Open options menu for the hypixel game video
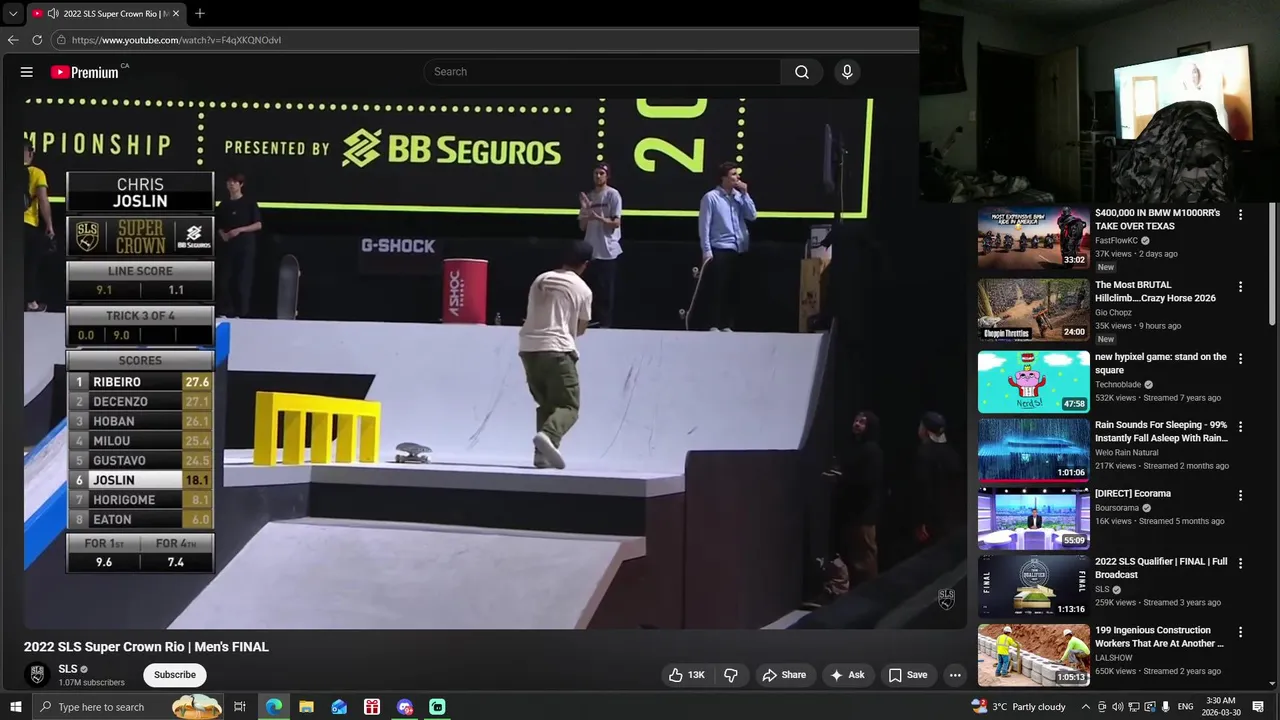Viewport: 1280px width, 720px height. (1241, 359)
